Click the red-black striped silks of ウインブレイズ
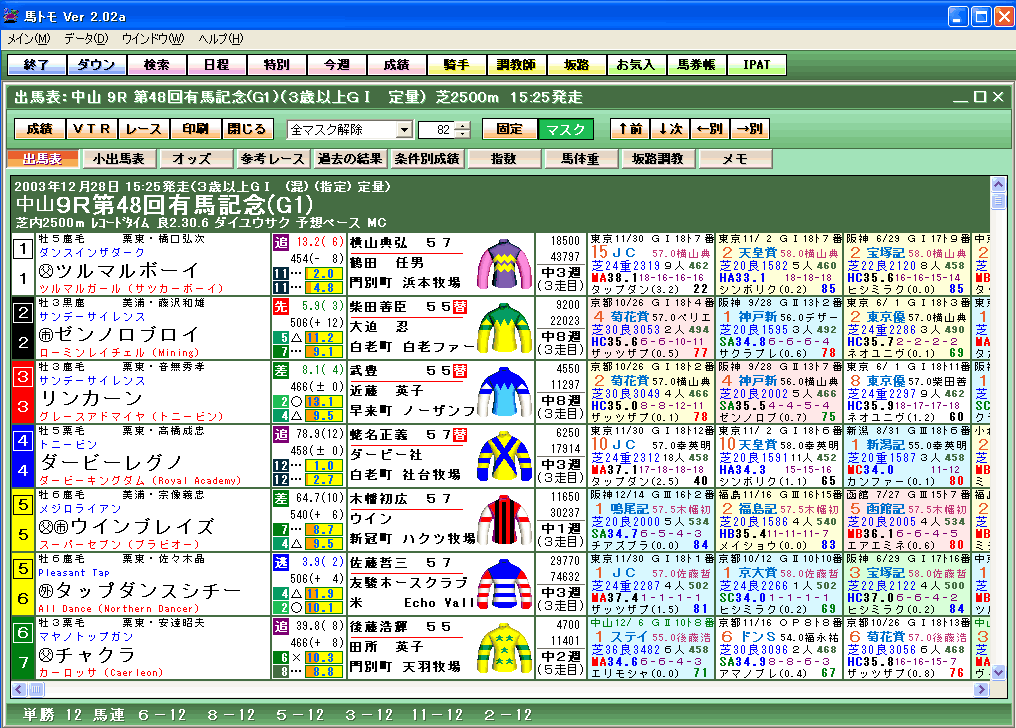This screenshot has height=728, width=1016. pos(503,520)
